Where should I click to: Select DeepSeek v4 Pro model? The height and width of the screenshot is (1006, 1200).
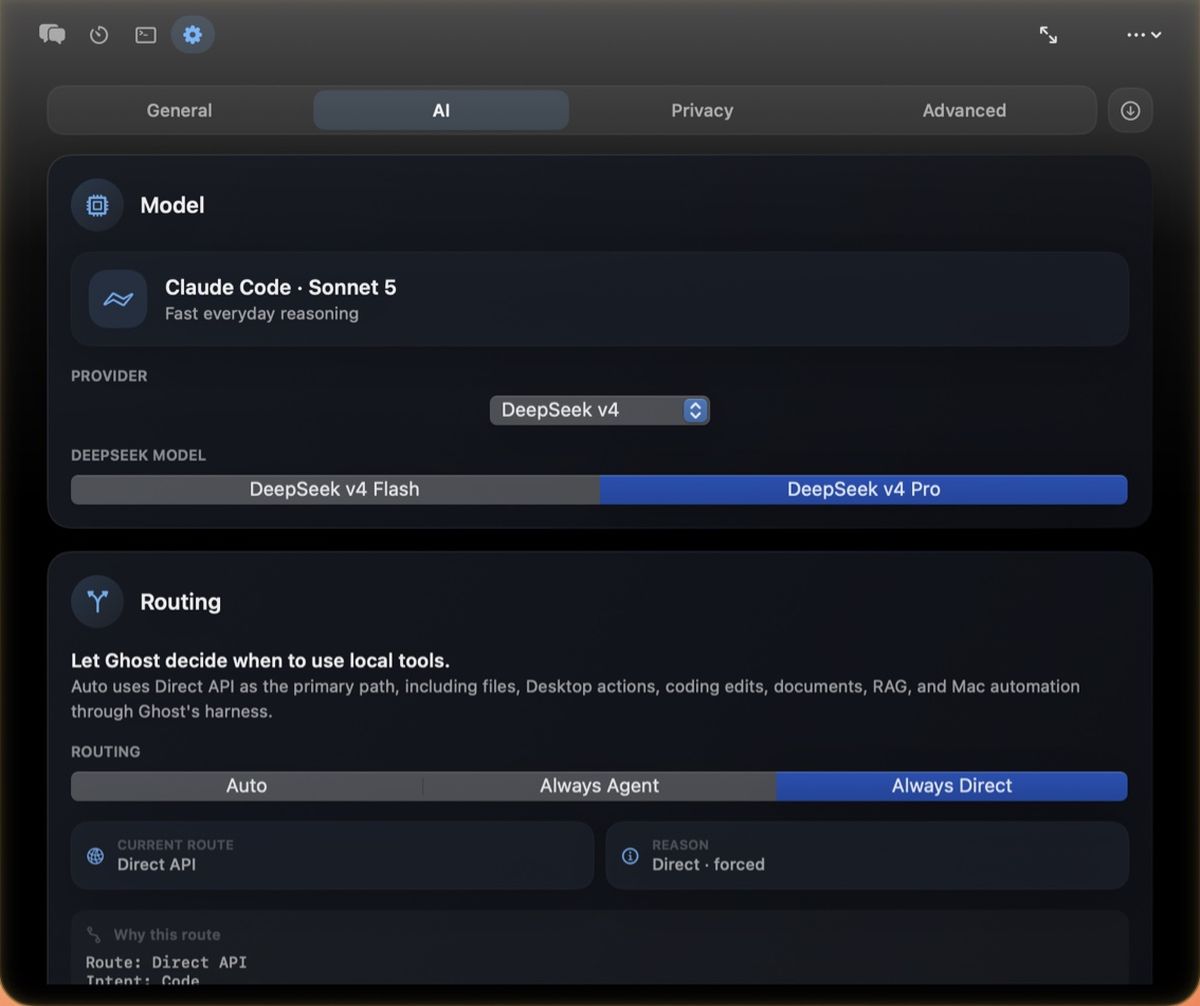864,489
